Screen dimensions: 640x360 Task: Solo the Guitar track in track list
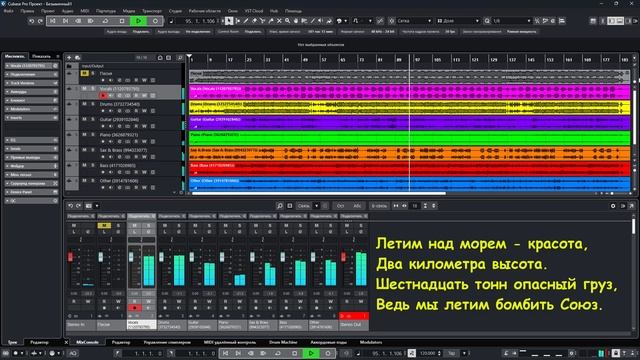pyautogui.click(x=93, y=119)
